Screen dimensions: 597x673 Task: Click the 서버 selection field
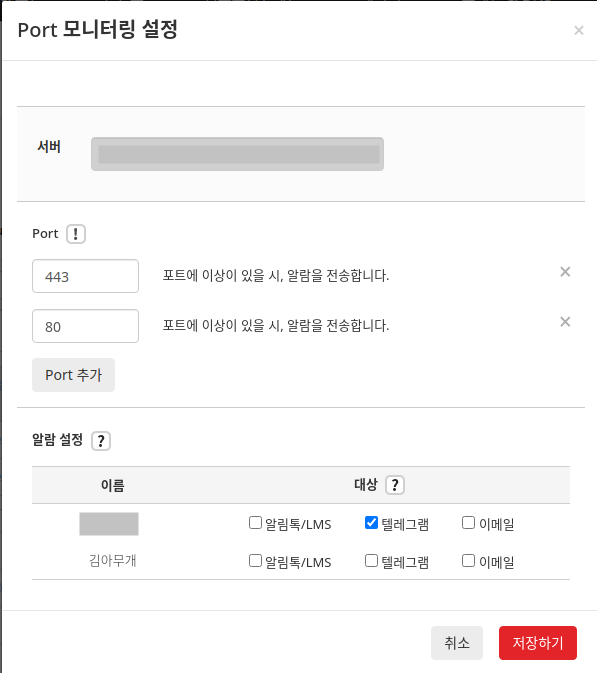pyautogui.click(x=237, y=154)
